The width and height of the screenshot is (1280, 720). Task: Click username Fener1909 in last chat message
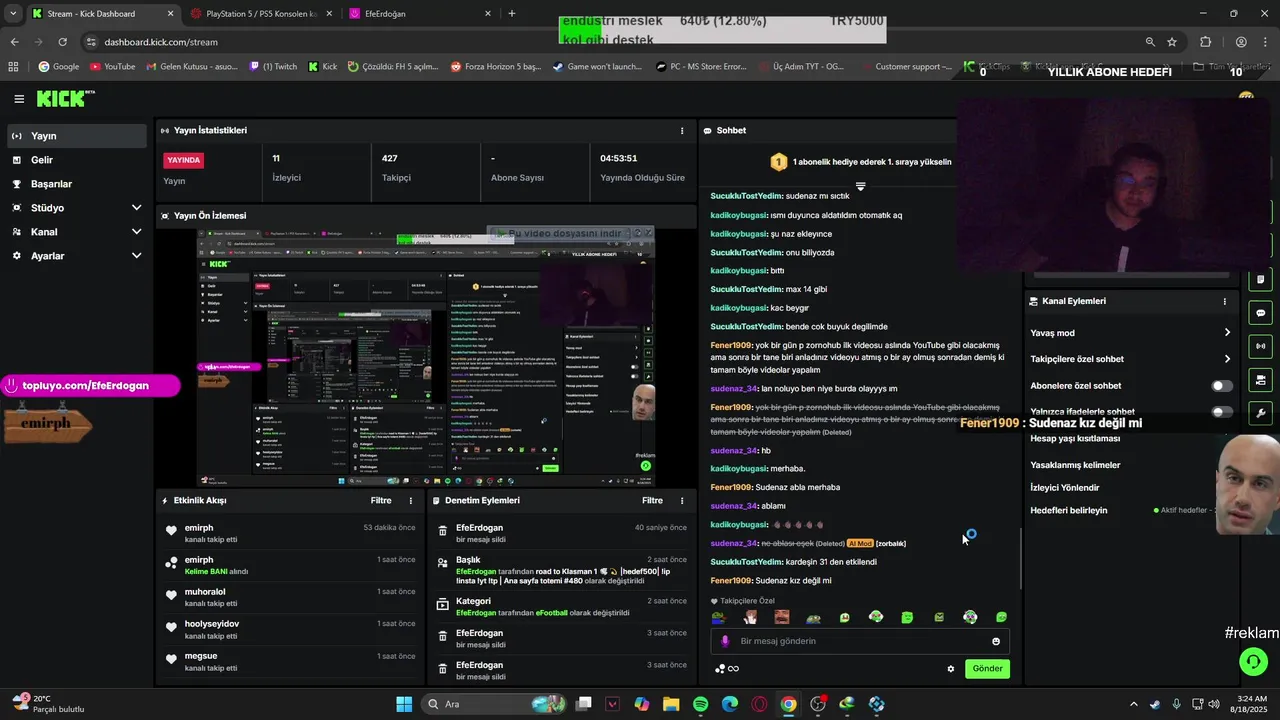[x=731, y=581]
